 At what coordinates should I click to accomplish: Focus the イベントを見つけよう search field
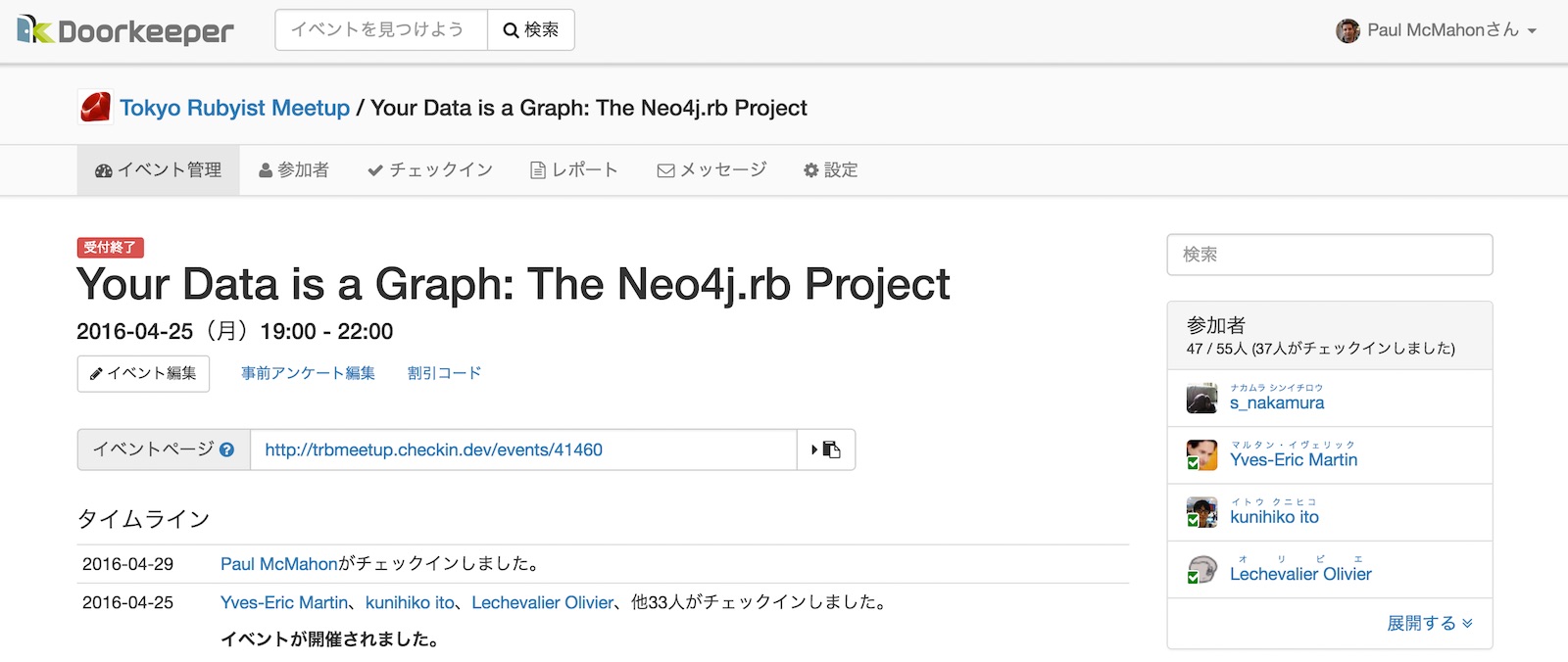[381, 30]
